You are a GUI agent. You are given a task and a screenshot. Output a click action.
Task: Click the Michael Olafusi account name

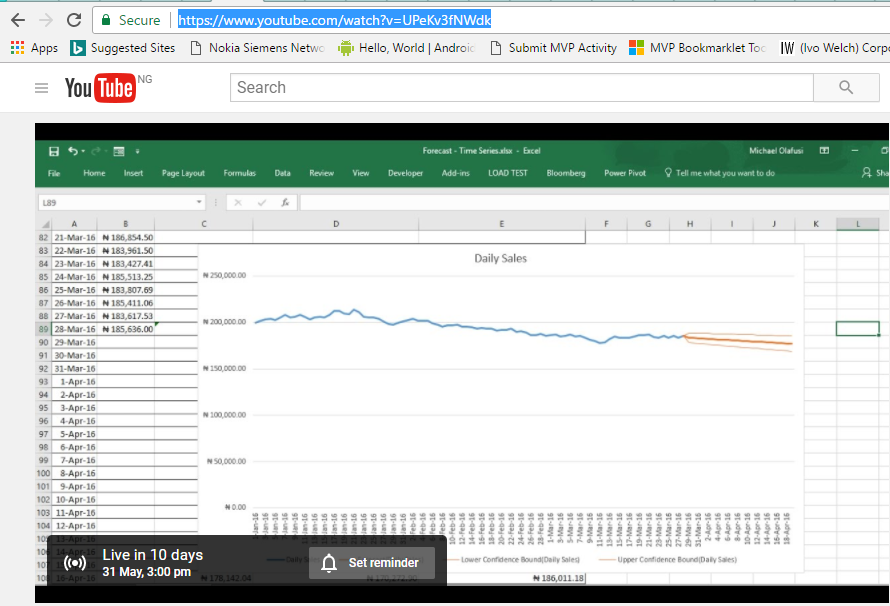click(776, 151)
